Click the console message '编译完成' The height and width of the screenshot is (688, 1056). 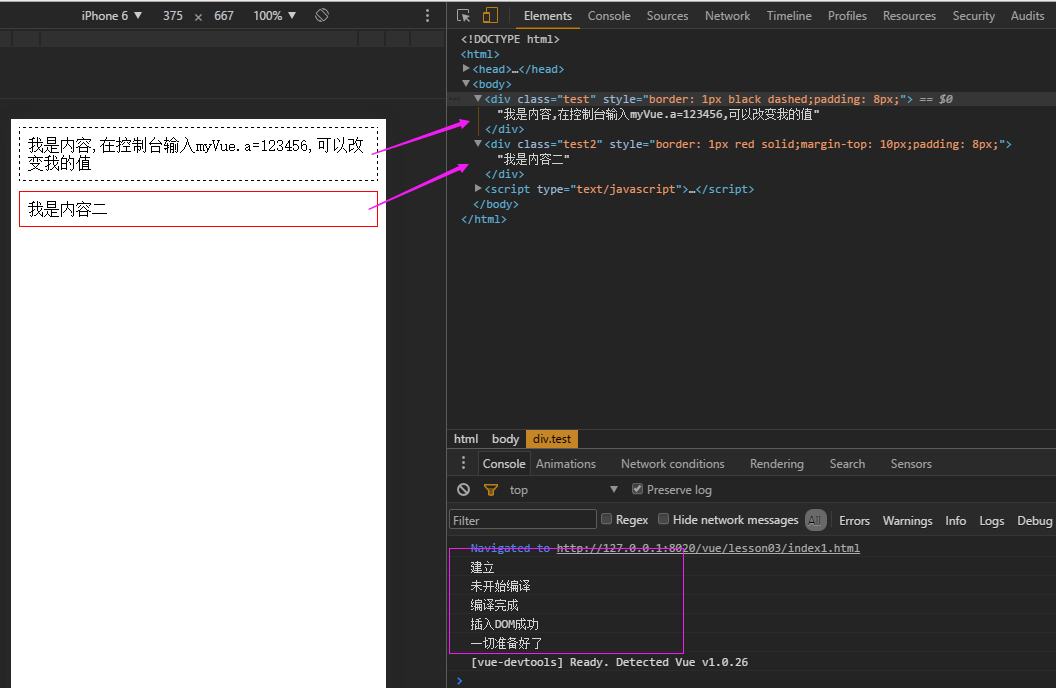click(x=494, y=605)
